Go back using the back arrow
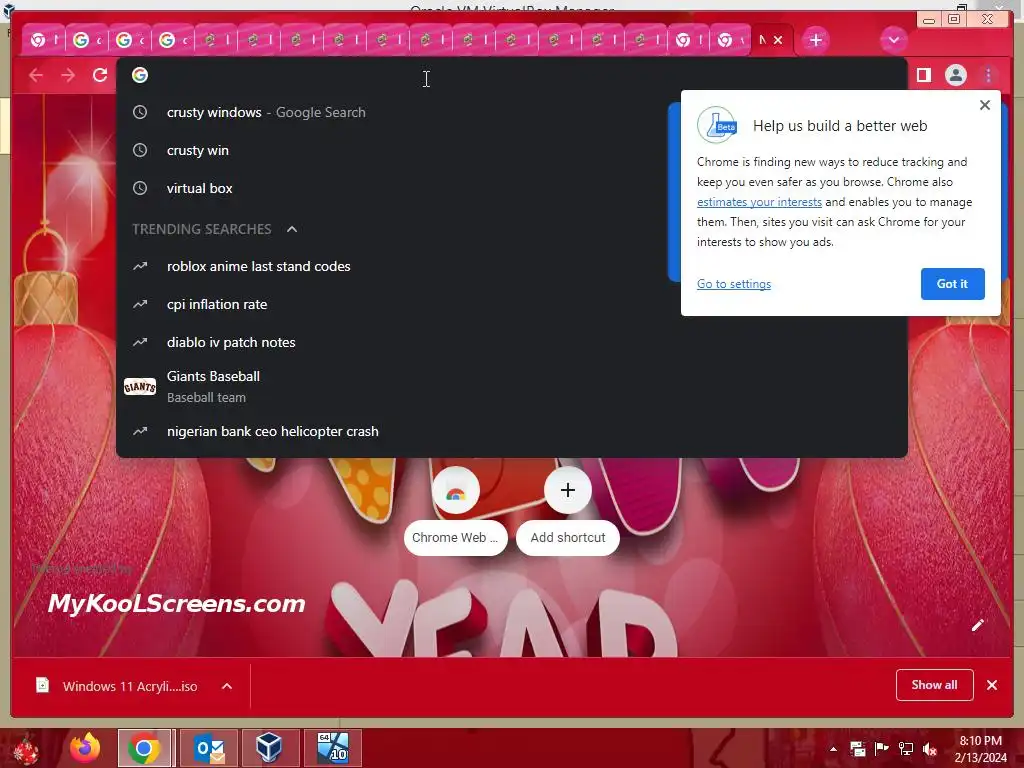This screenshot has width=1024, height=768. [36, 75]
